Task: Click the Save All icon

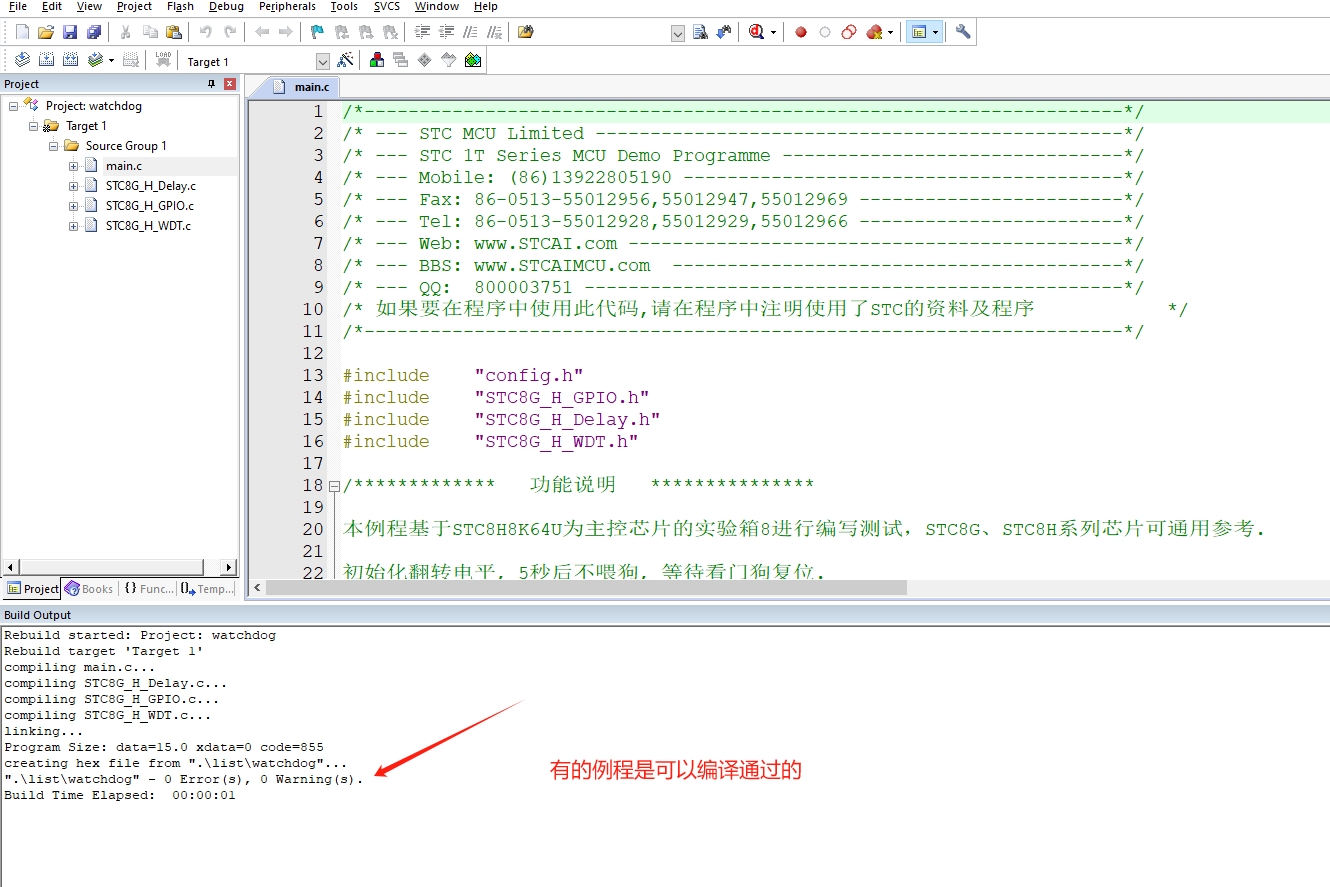Action: (94, 32)
